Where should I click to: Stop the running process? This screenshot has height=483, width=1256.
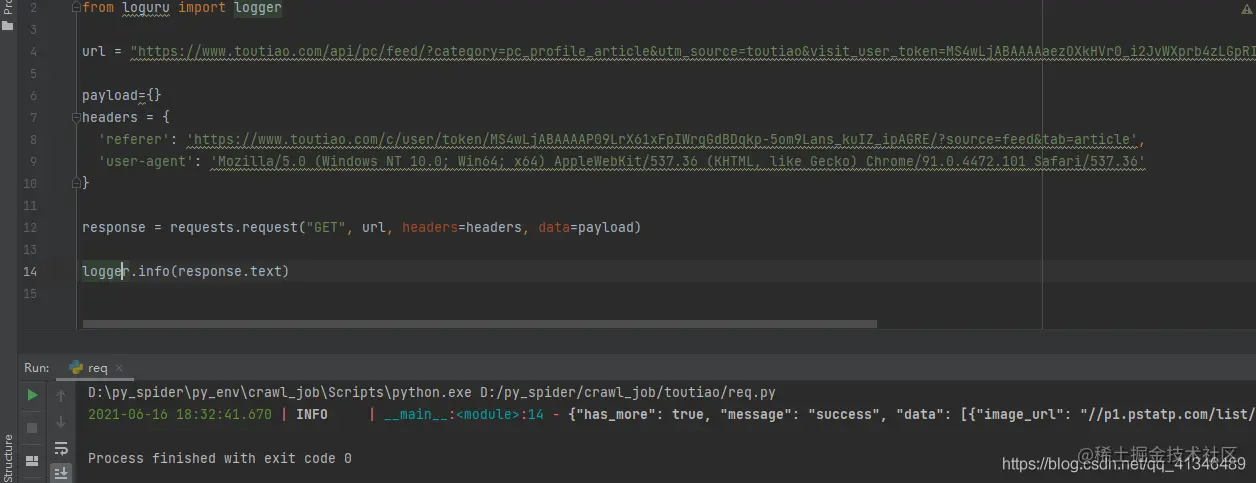pyautogui.click(x=32, y=428)
